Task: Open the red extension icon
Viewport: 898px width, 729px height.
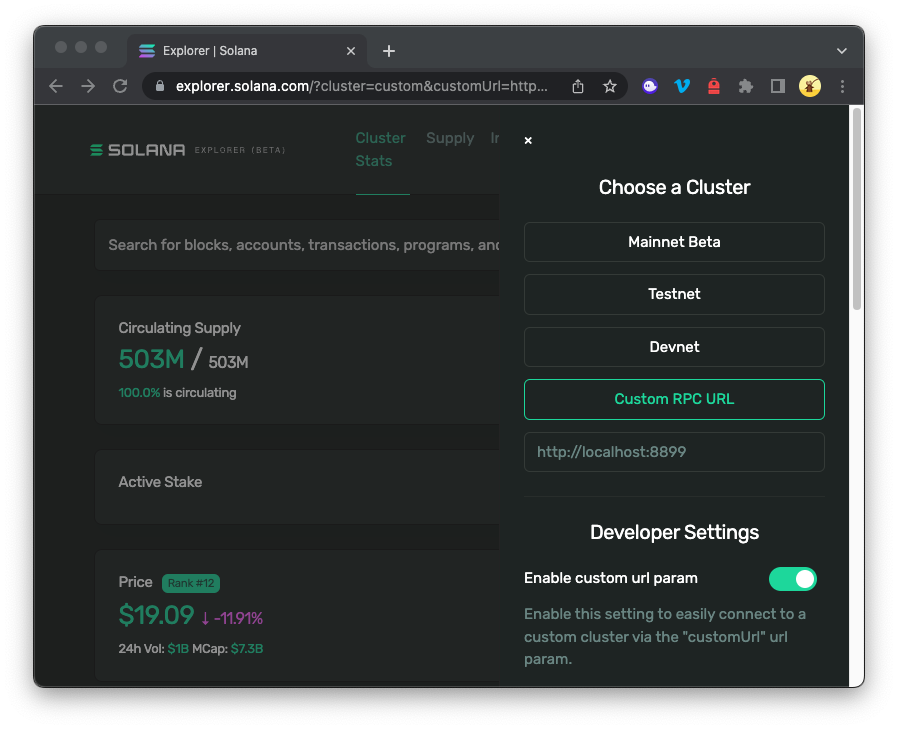Action: pyautogui.click(x=714, y=86)
